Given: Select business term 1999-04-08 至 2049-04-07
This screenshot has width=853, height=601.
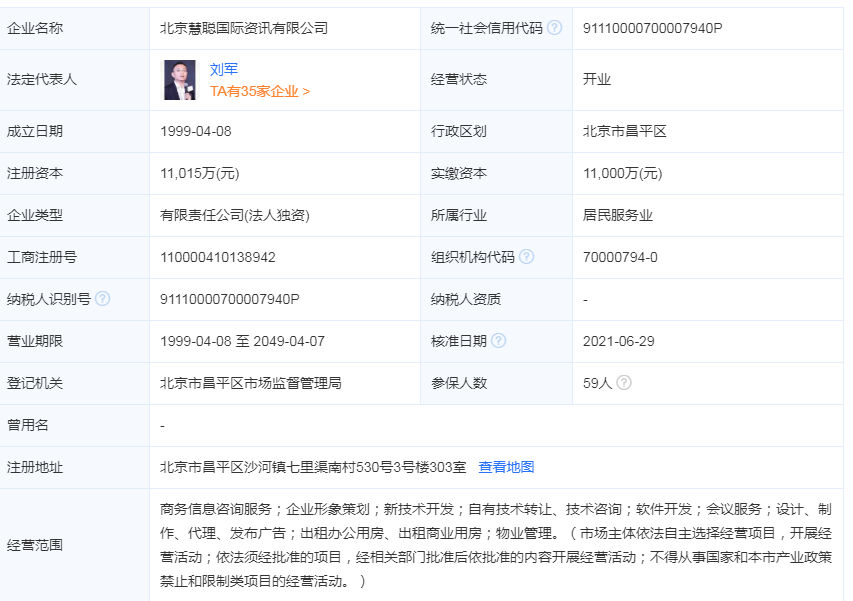Looking at the screenshot, I should 242,341.
